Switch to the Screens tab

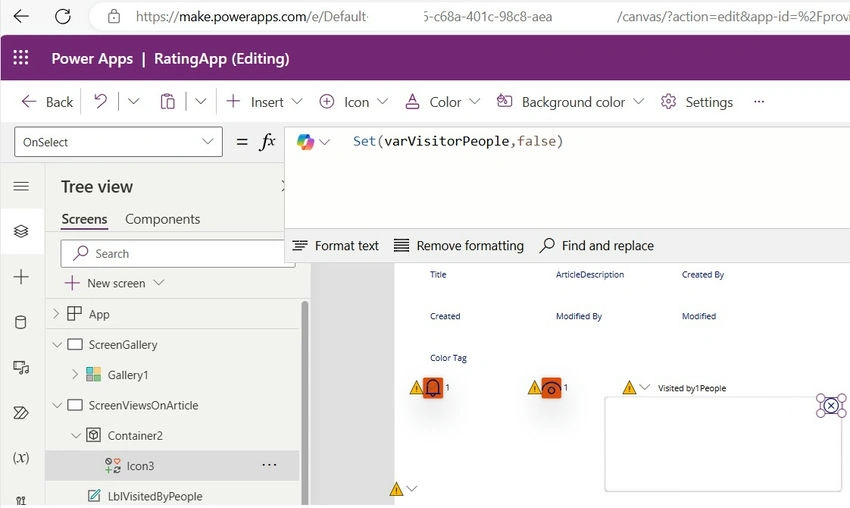pos(84,219)
